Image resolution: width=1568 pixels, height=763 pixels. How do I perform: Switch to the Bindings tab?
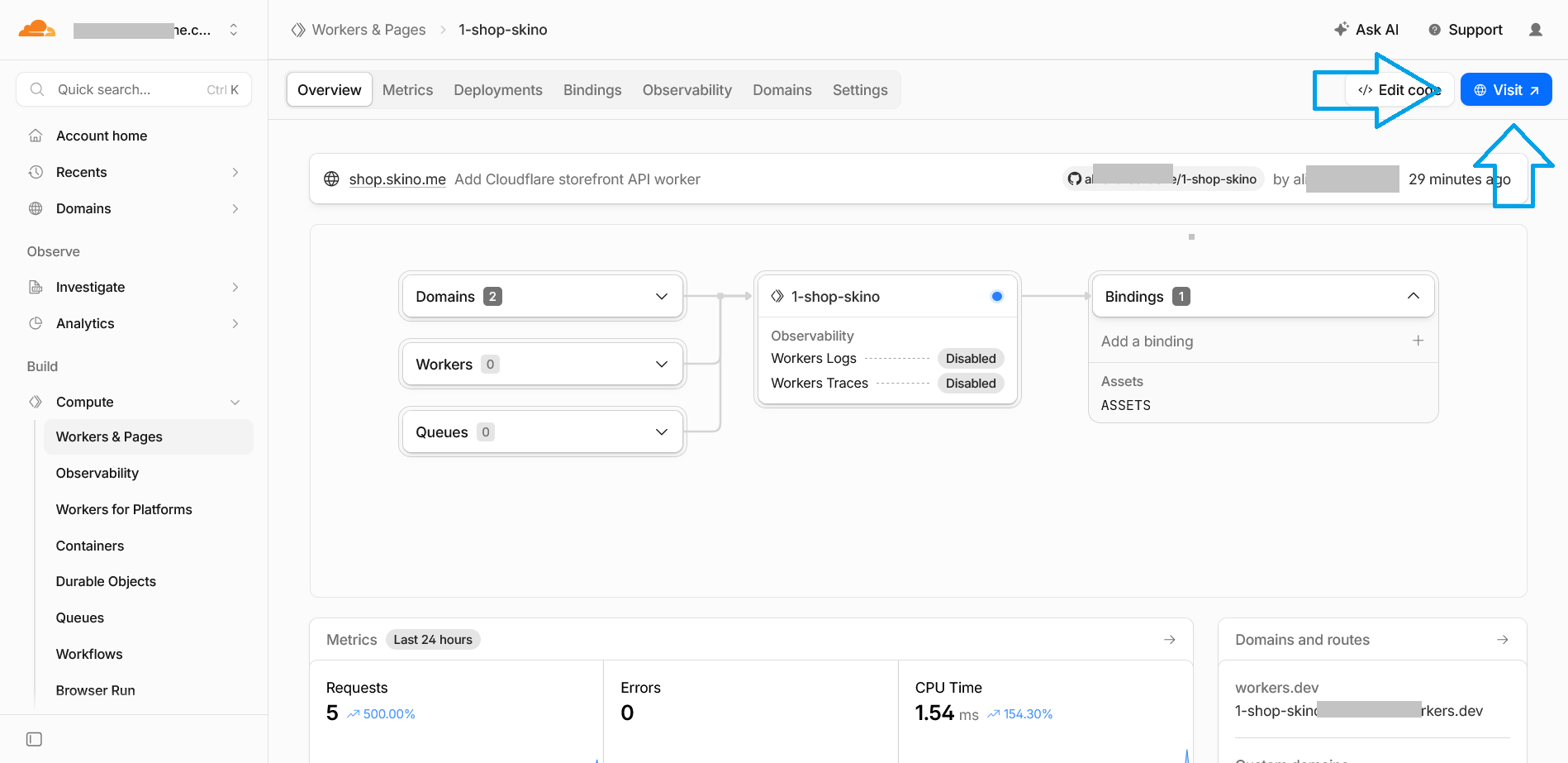pos(592,89)
